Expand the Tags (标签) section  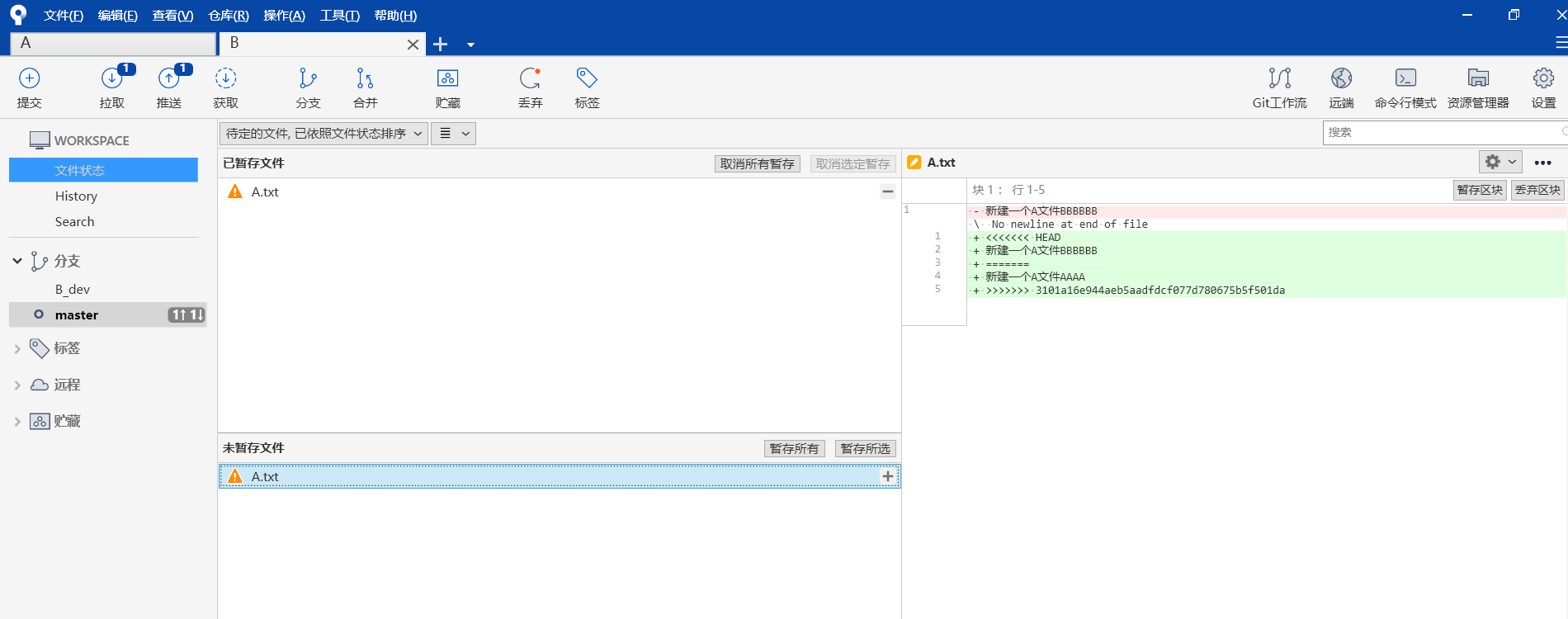click(x=17, y=349)
